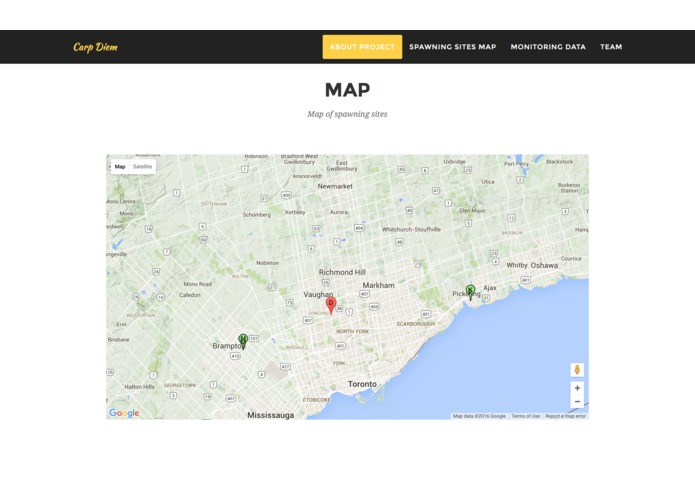Switch map to Satellite view
This screenshot has width=695, height=494.
[x=142, y=167]
